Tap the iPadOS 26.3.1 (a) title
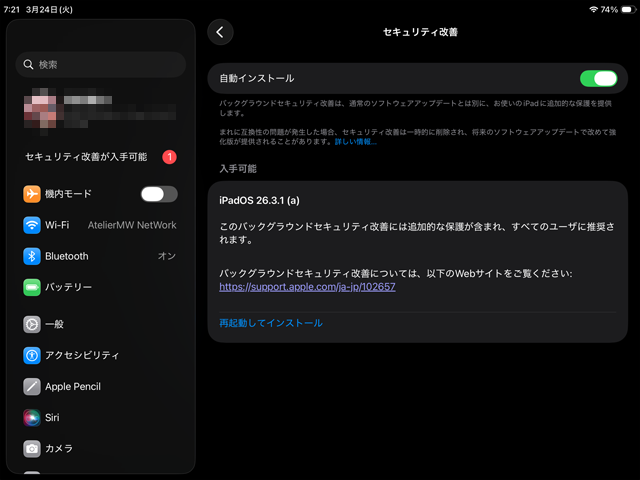 coord(259,200)
